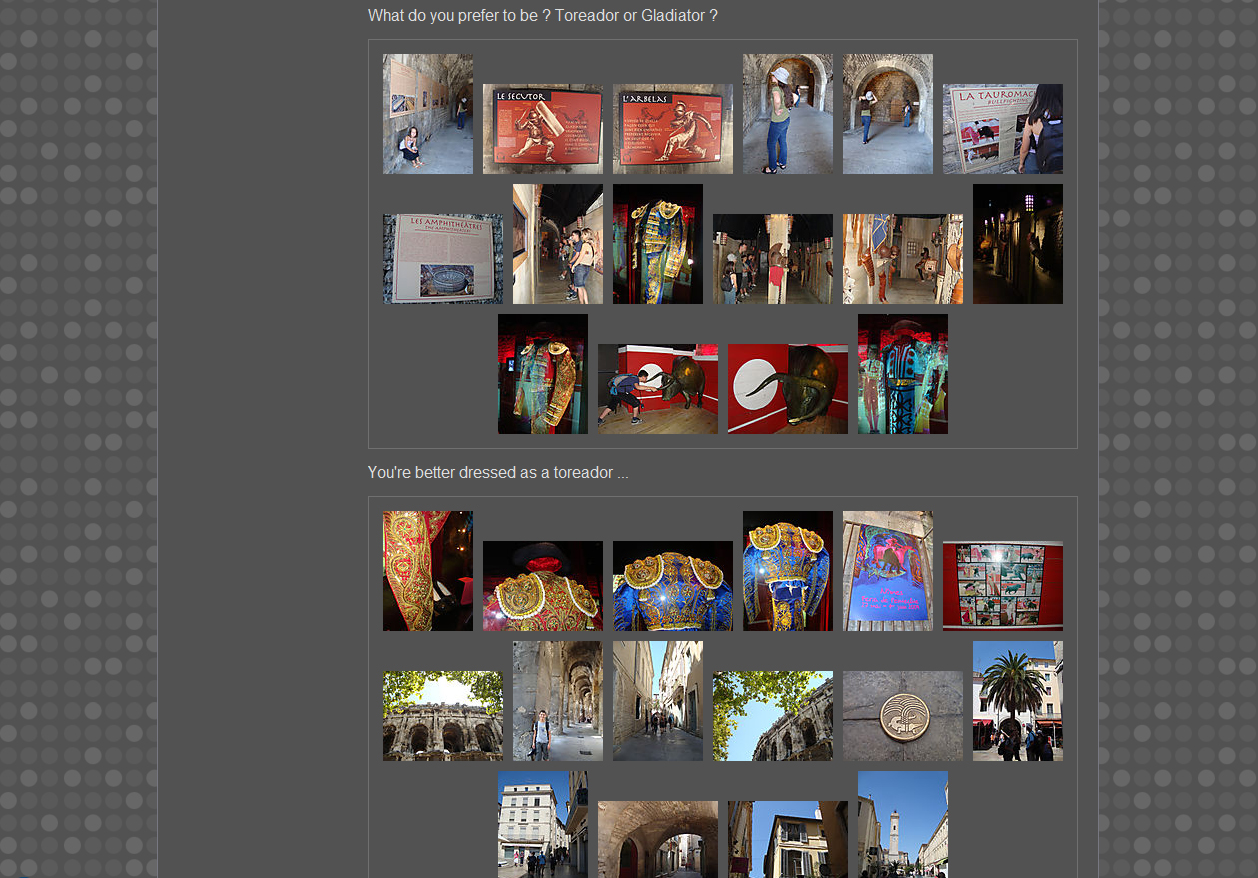
Task: Click the 'La Tauromachie' bullfighting sign photo
Action: click(1002, 129)
